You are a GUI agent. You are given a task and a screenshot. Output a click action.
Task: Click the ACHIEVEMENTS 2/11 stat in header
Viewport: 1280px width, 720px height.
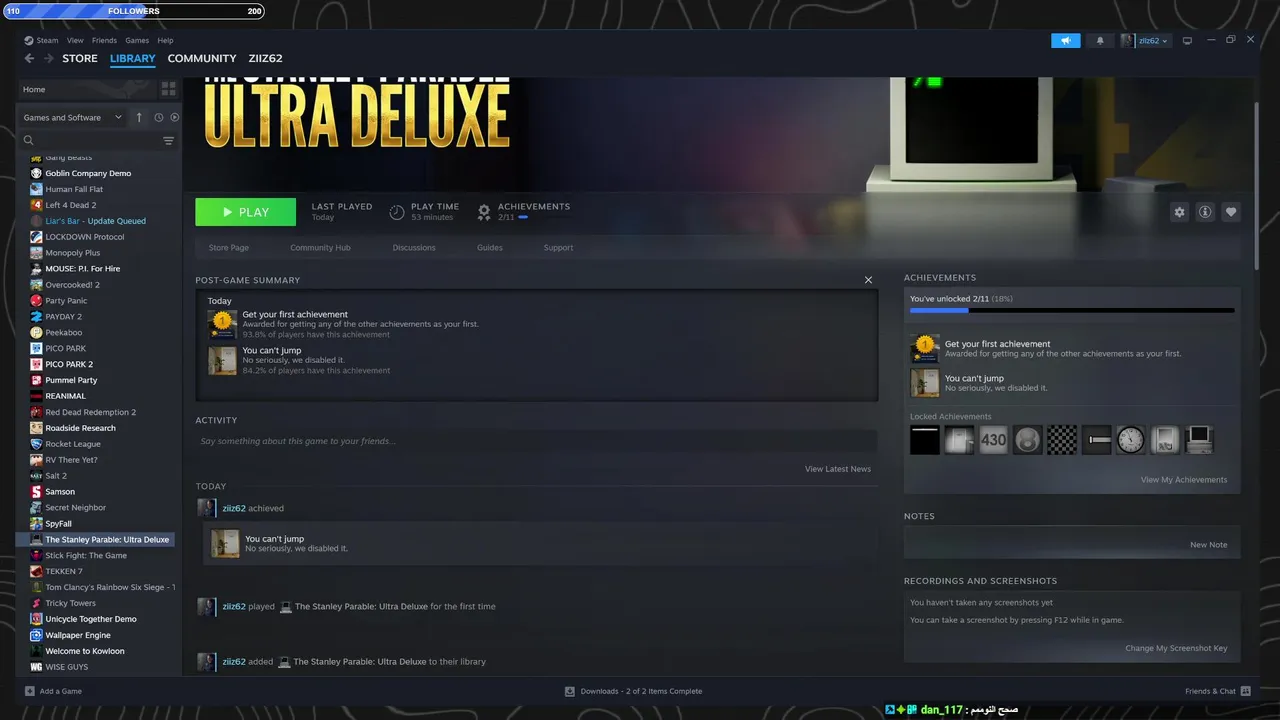point(523,211)
